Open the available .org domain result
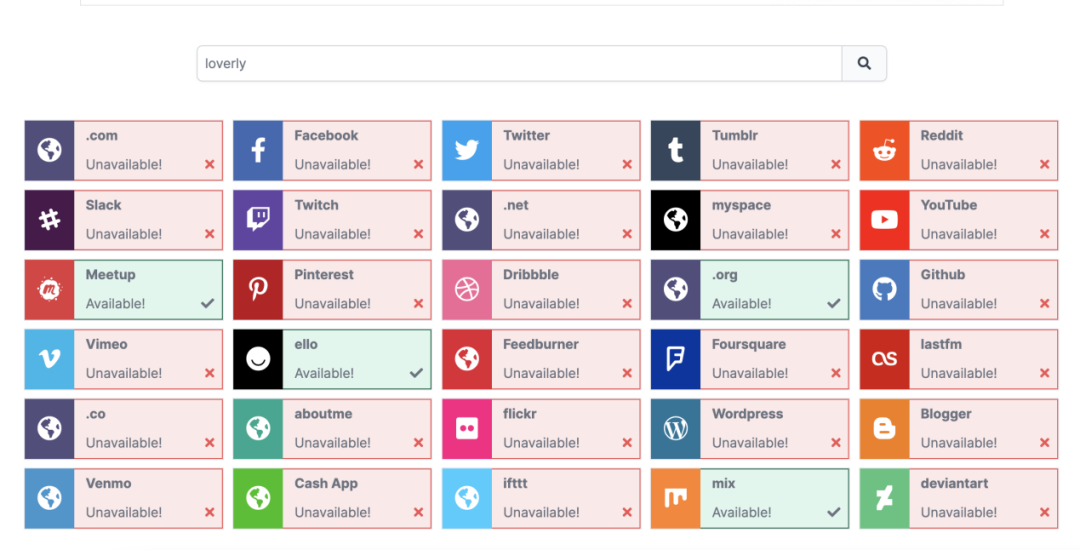1080x550 pixels. tap(773, 289)
